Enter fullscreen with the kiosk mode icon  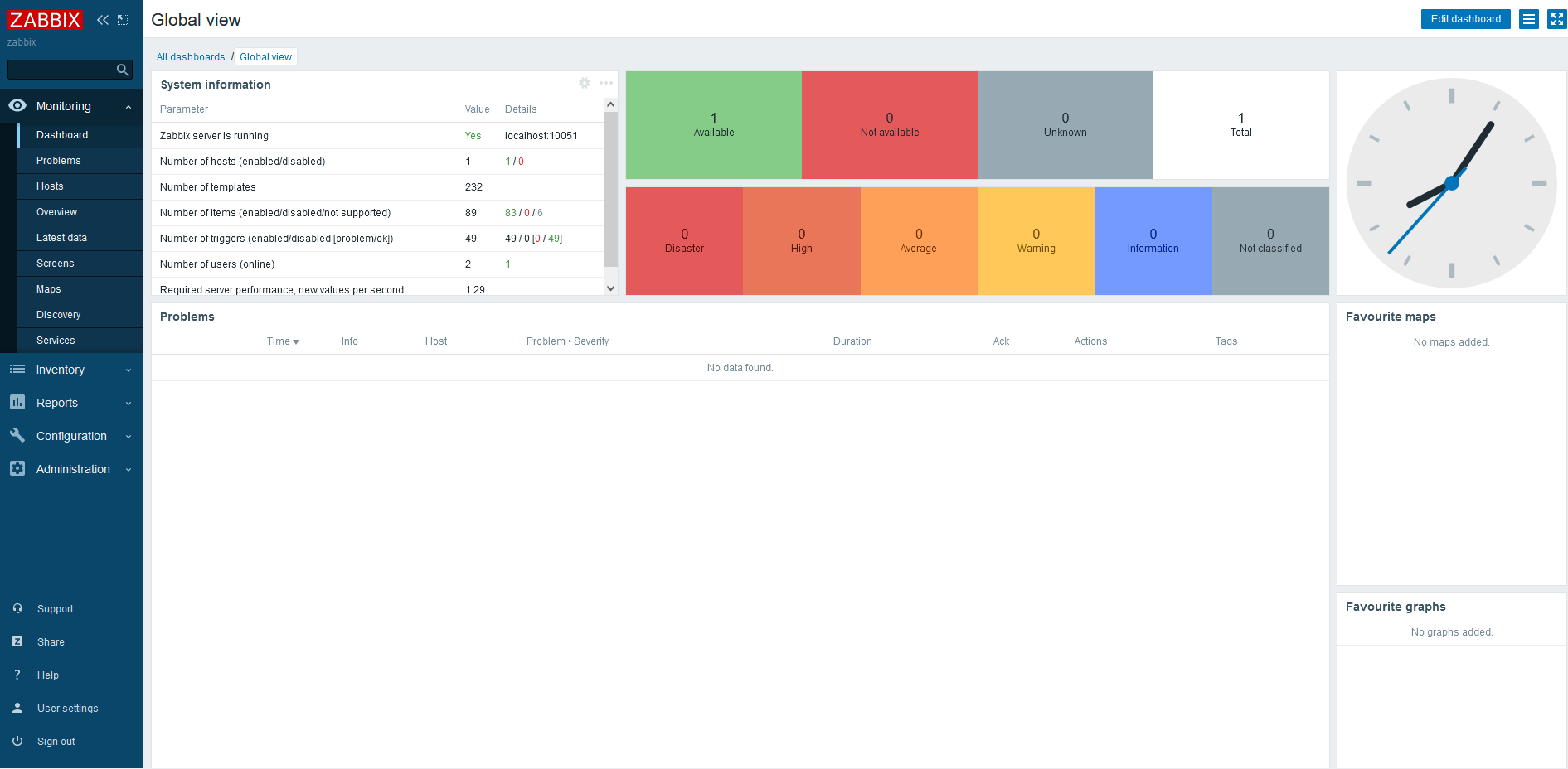[x=1556, y=18]
